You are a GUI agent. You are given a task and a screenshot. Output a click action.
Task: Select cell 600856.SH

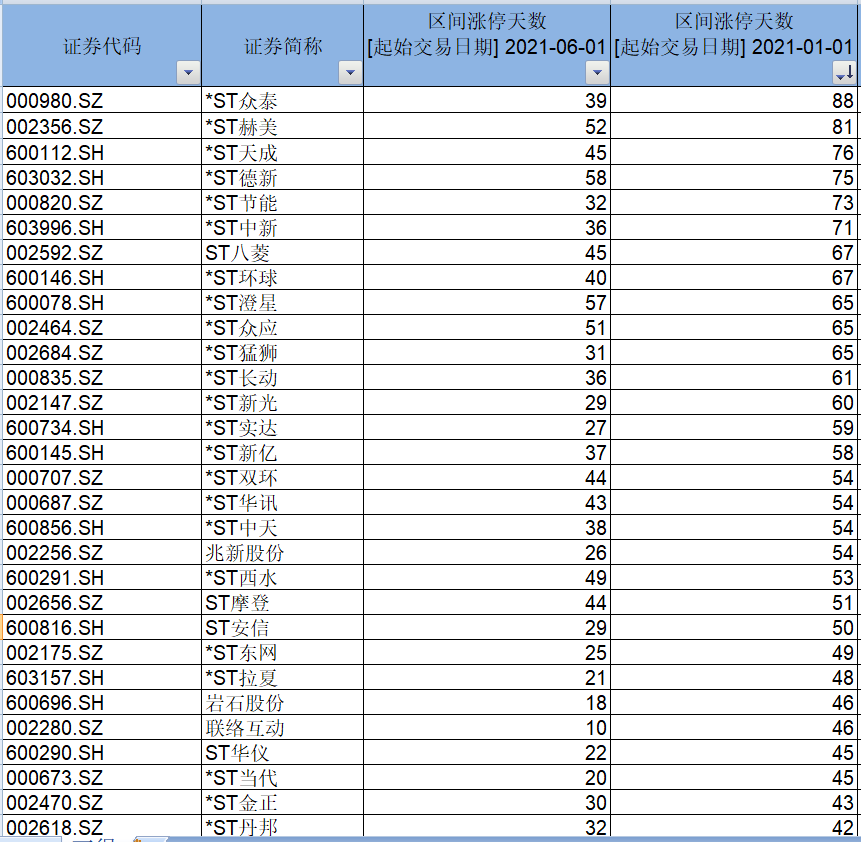coord(102,527)
